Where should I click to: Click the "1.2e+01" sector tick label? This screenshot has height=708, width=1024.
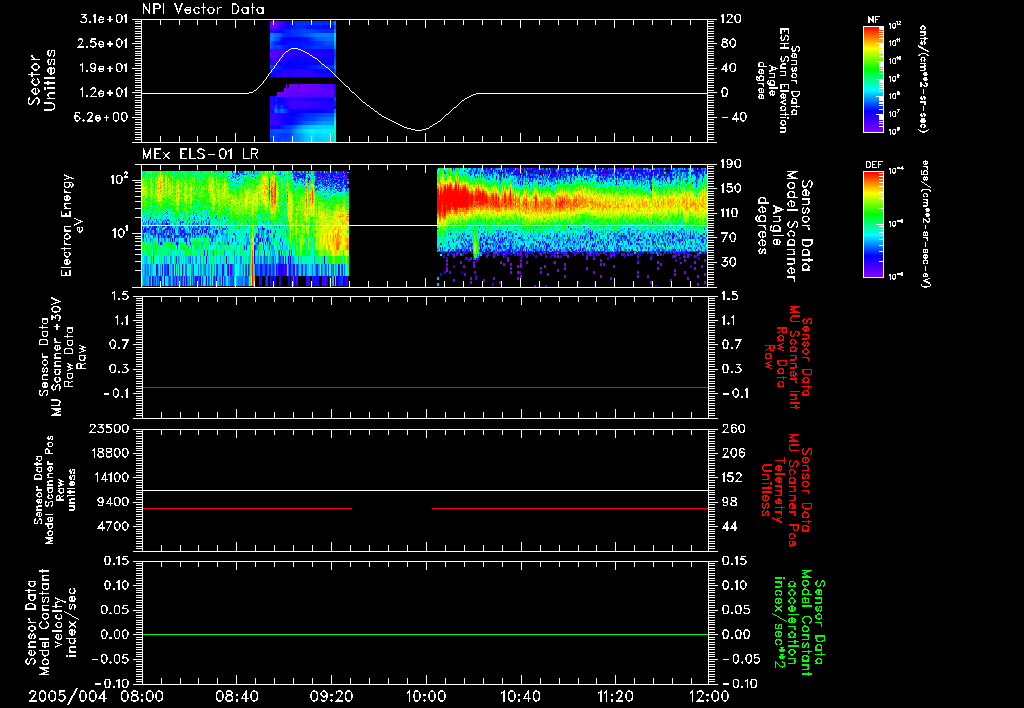104,93
